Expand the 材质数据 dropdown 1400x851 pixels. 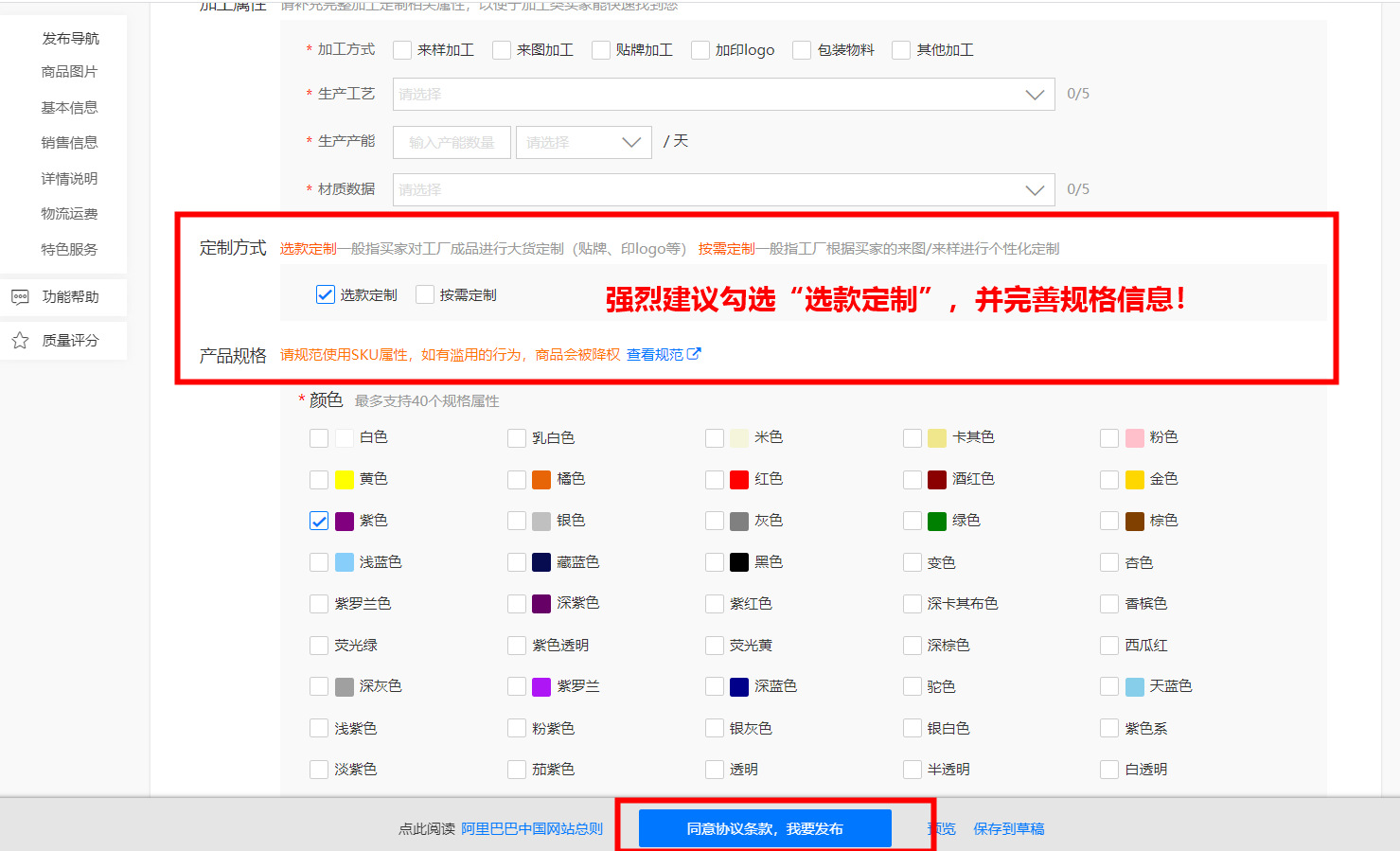1034,189
